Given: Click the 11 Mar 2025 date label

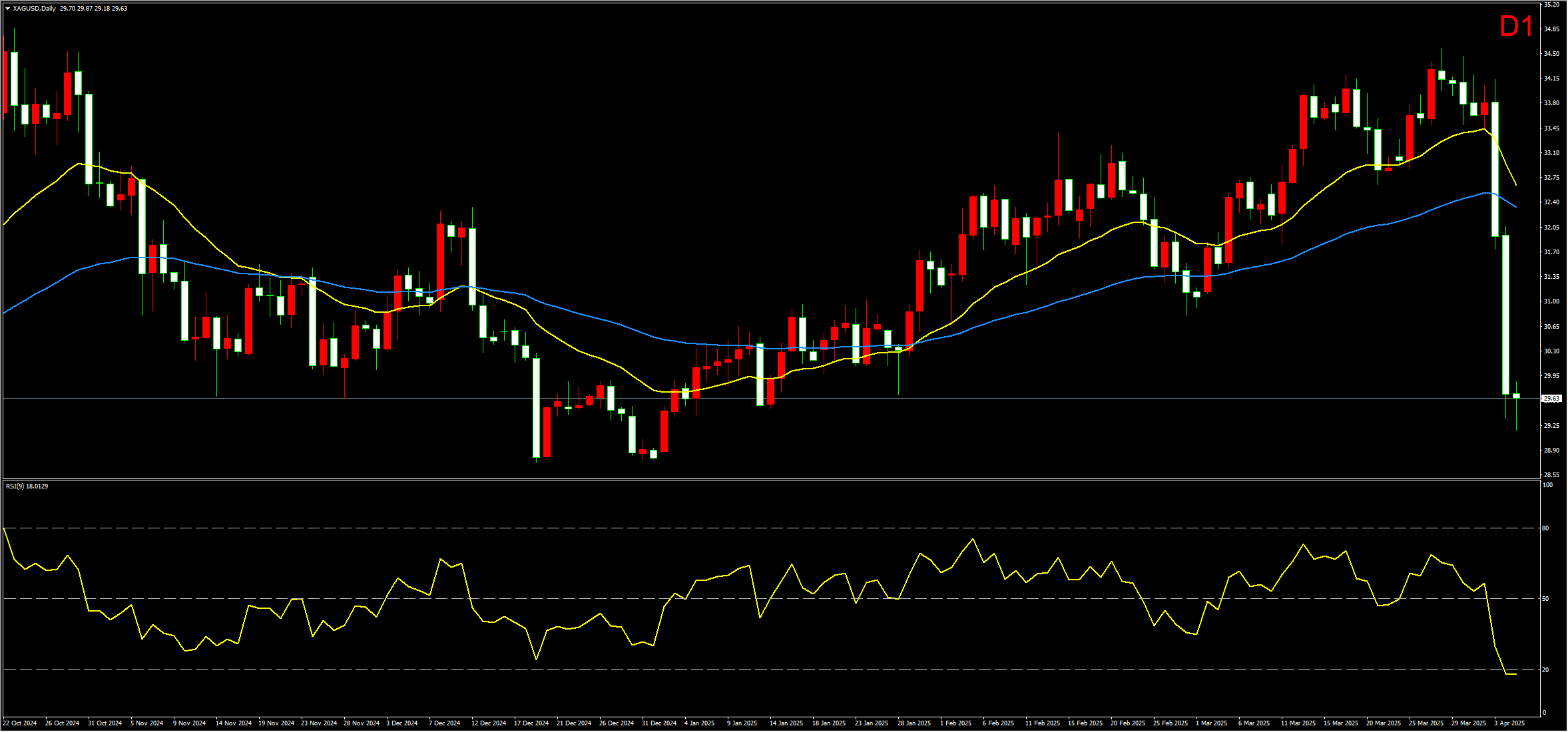Looking at the screenshot, I should tap(1298, 723).
